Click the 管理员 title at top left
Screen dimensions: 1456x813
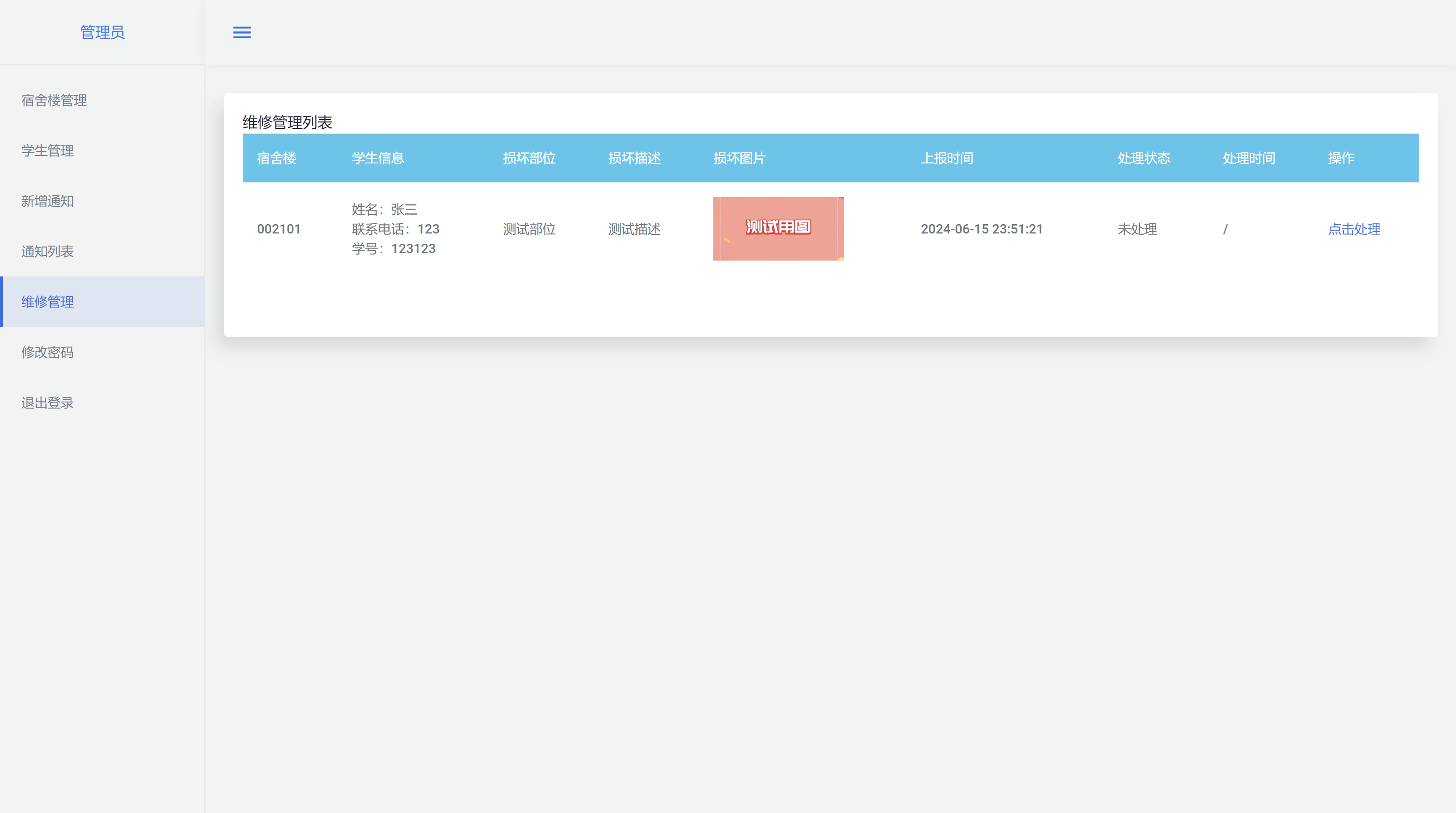pyautogui.click(x=102, y=32)
